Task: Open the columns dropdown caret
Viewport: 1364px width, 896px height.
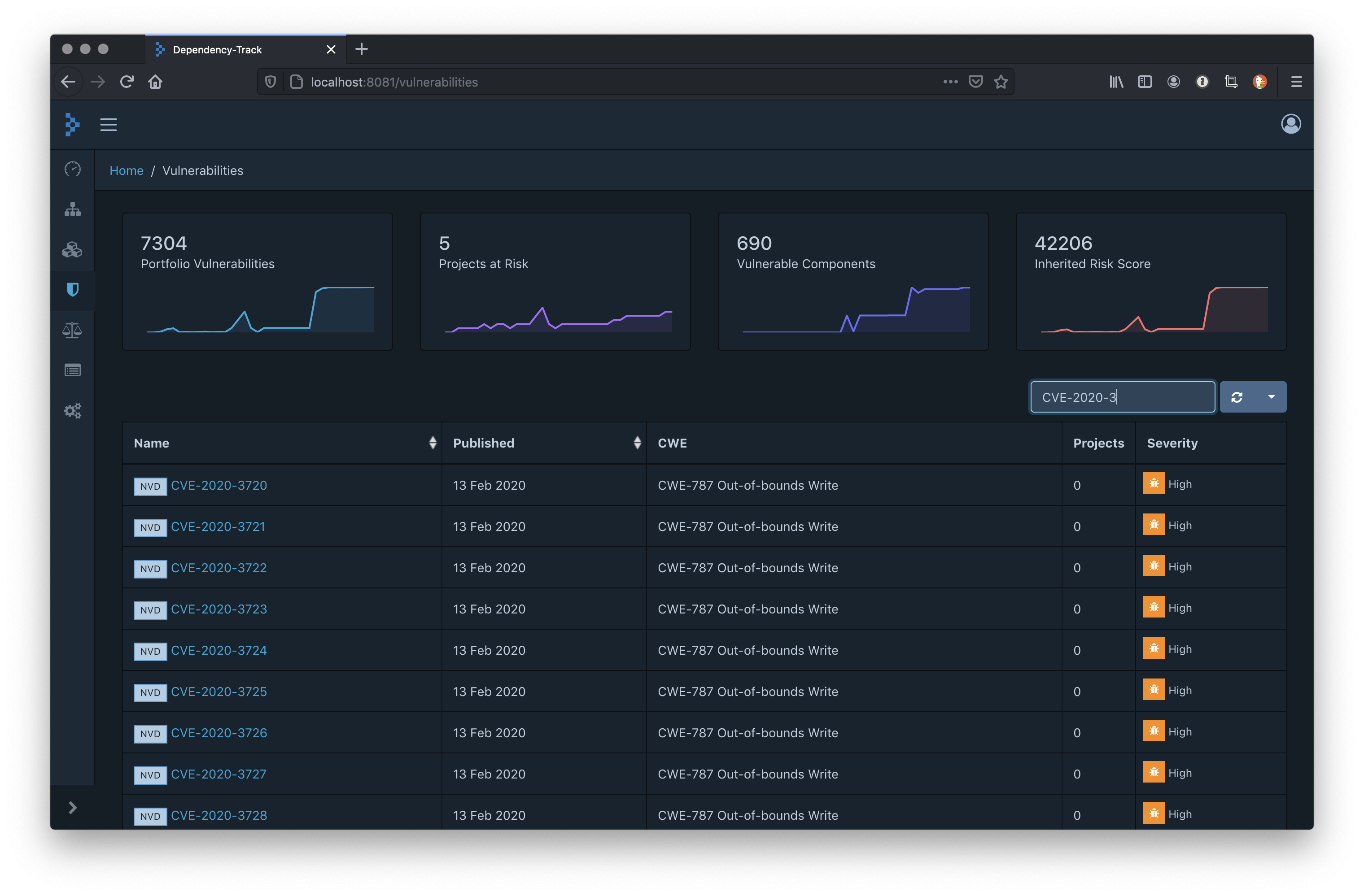Action: coord(1271,397)
